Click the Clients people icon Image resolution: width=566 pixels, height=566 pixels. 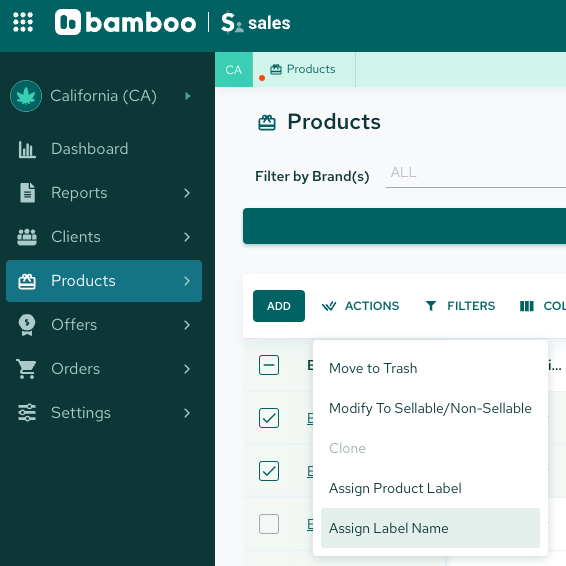27,237
